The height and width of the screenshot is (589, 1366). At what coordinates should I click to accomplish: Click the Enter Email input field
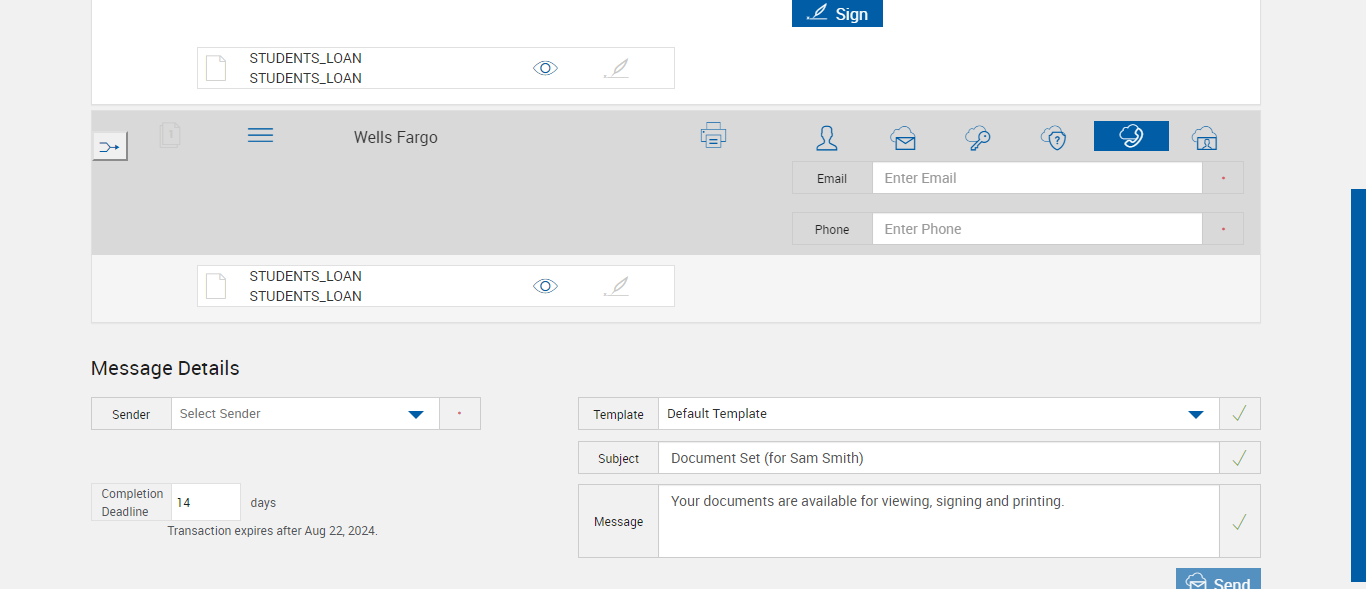coord(1036,178)
